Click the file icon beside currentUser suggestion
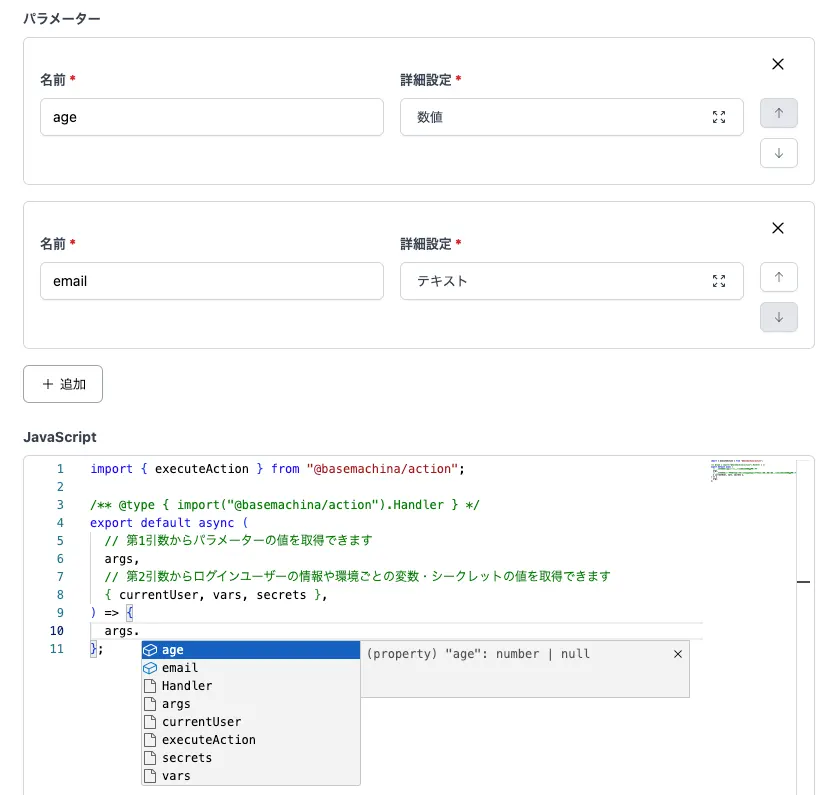839x795 pixels. click(150, 722)
